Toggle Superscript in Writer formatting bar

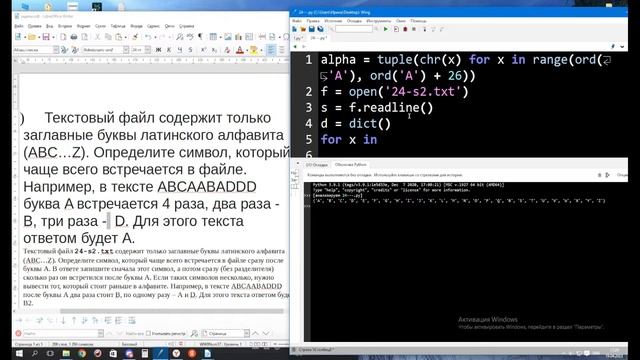click(x=204, y=50)
